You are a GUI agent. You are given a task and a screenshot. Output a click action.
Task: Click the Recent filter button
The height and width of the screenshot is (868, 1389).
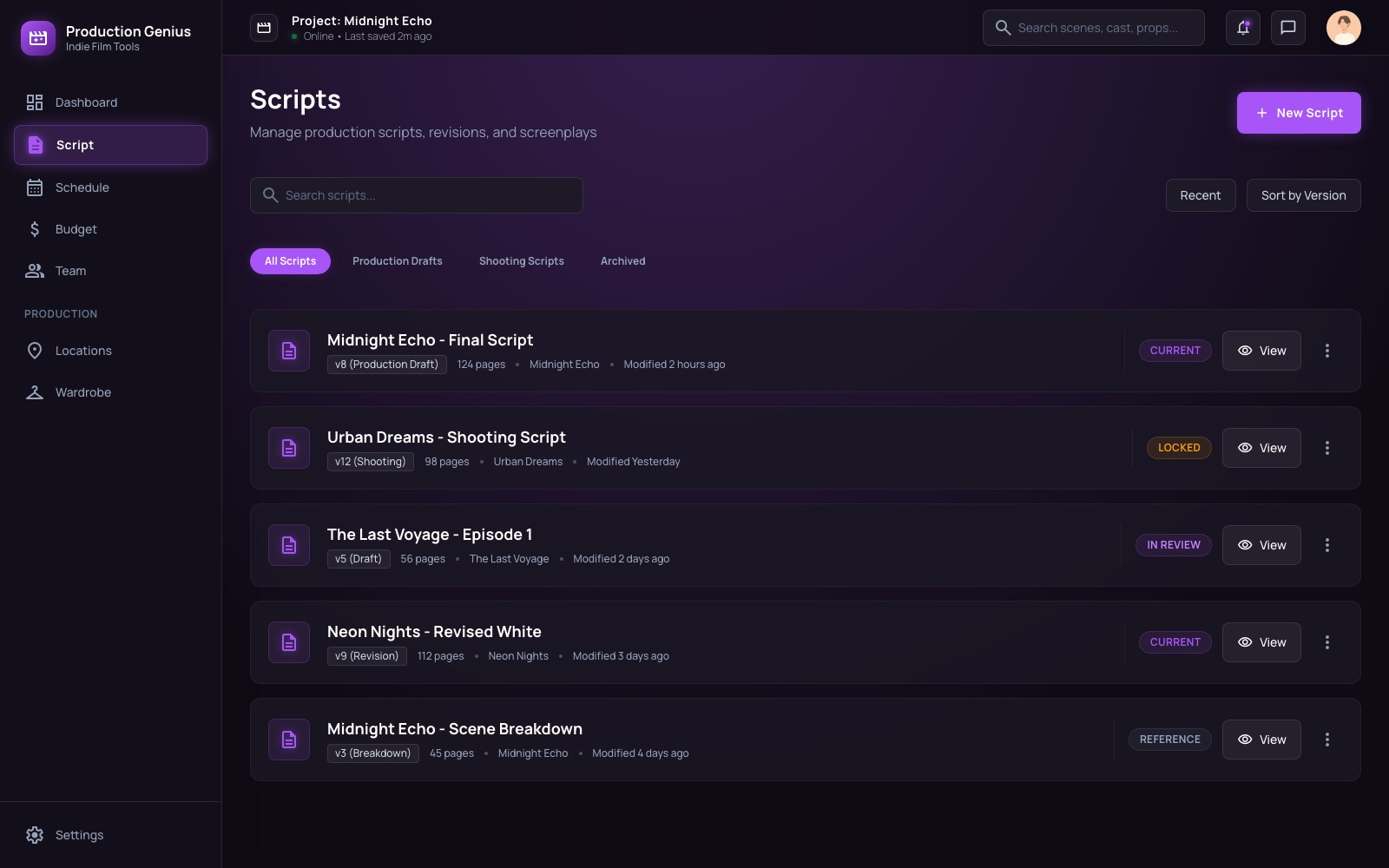point(1201,195)
